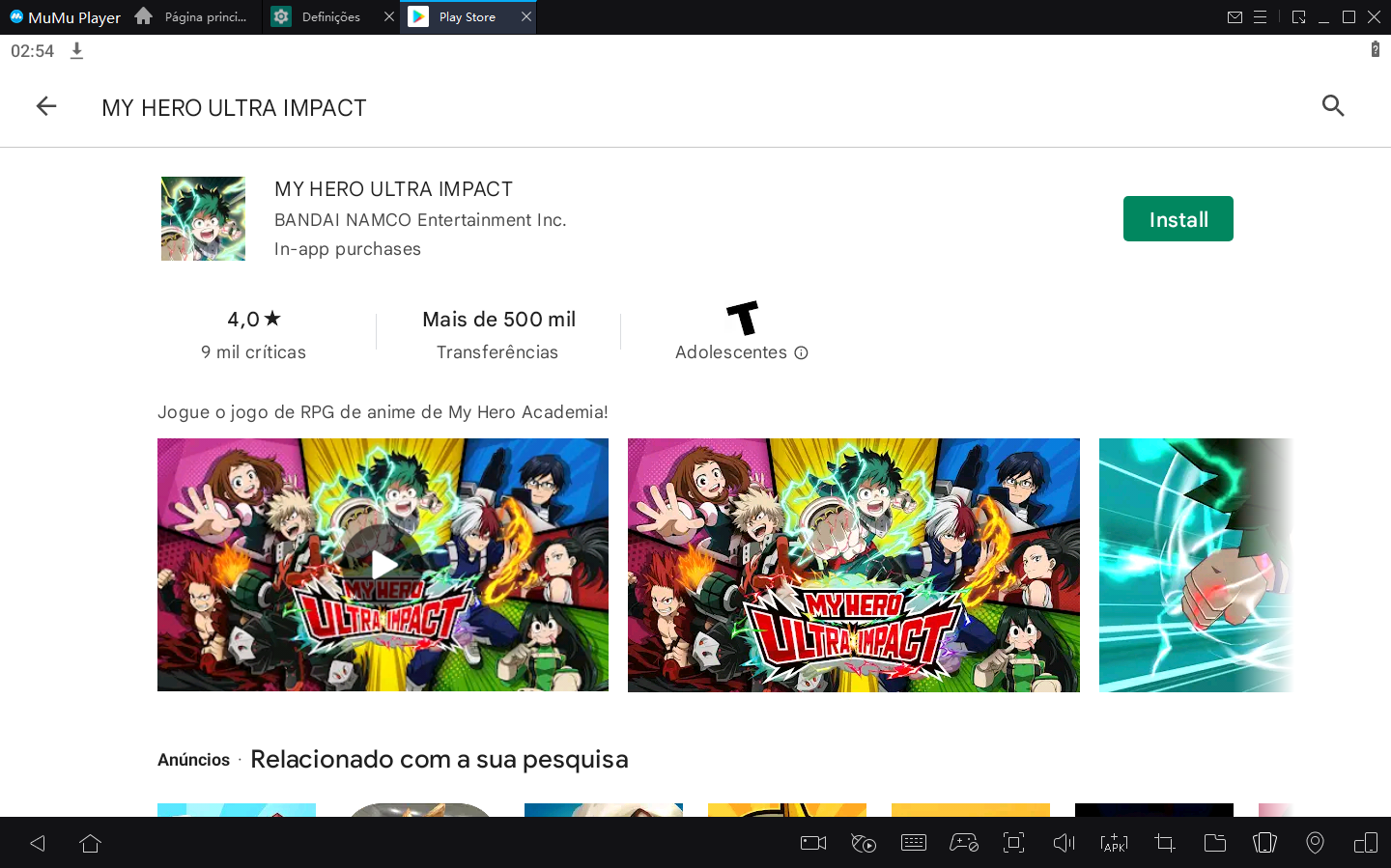Click the MuMu window mode icon
The image size is (1391, 868).
tap(1299, 17)
